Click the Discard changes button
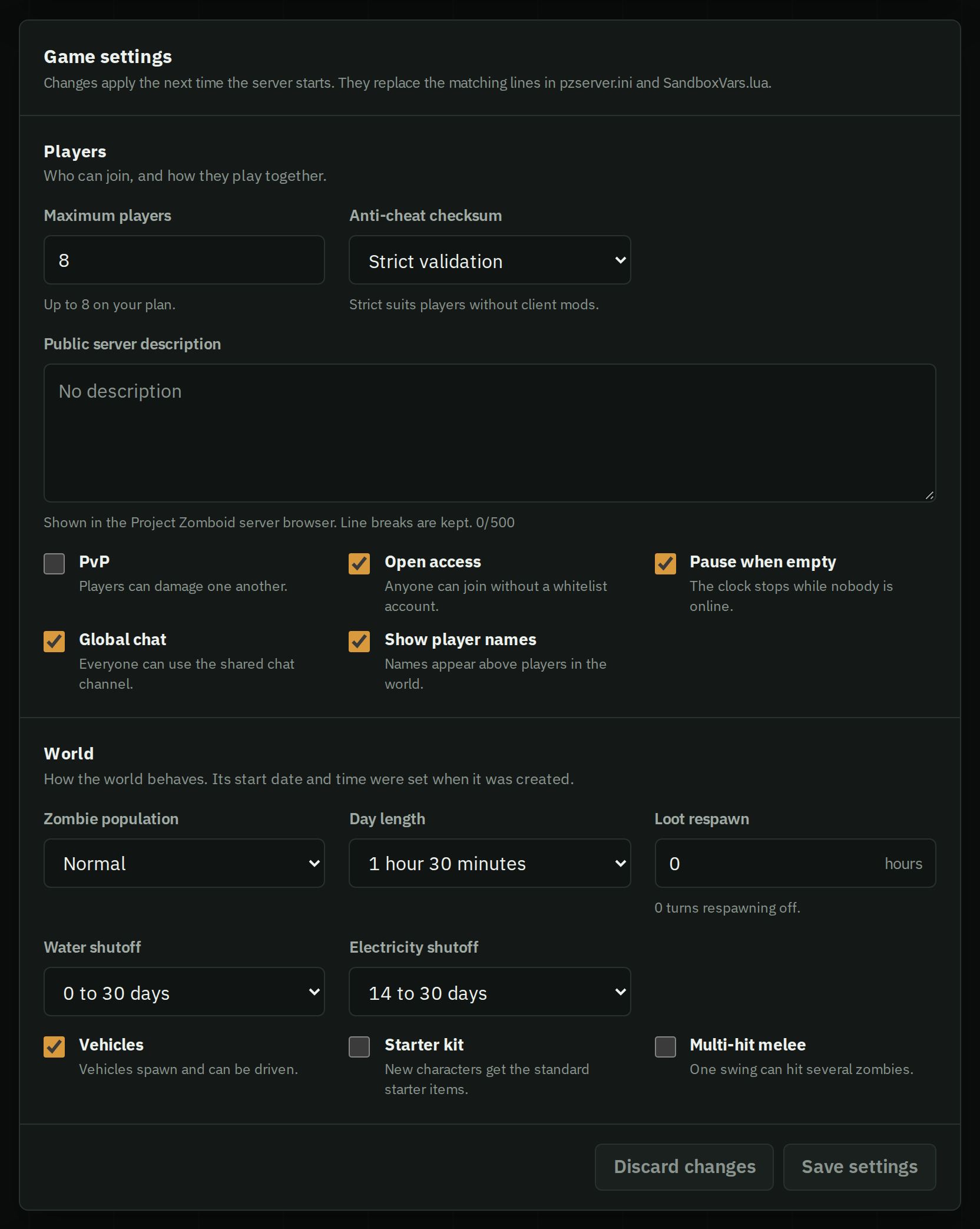The height and width of the screenshot is (1229, 980). 684,1167
